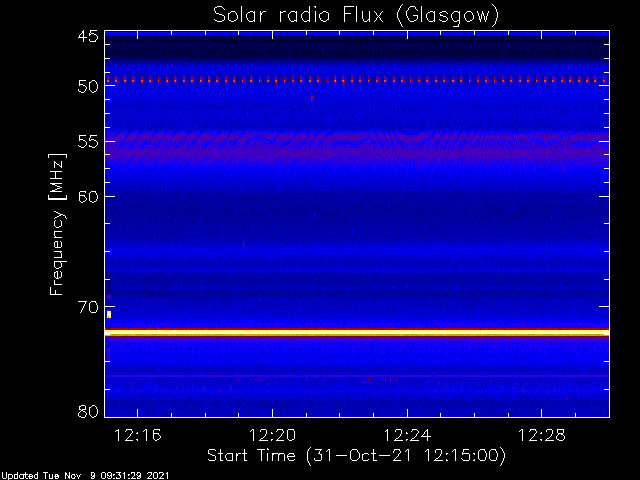
Task: Click the 12:16 time tick label
Action: 138,436
